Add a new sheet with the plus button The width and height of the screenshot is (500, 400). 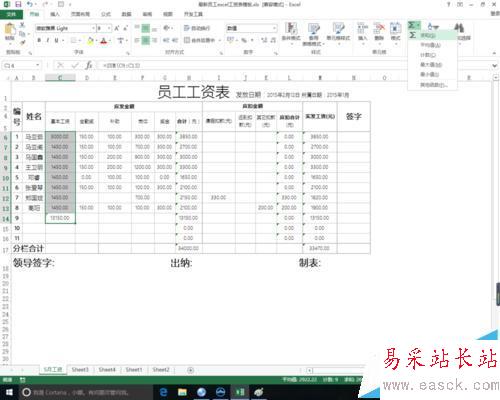[x=190, y=370]
